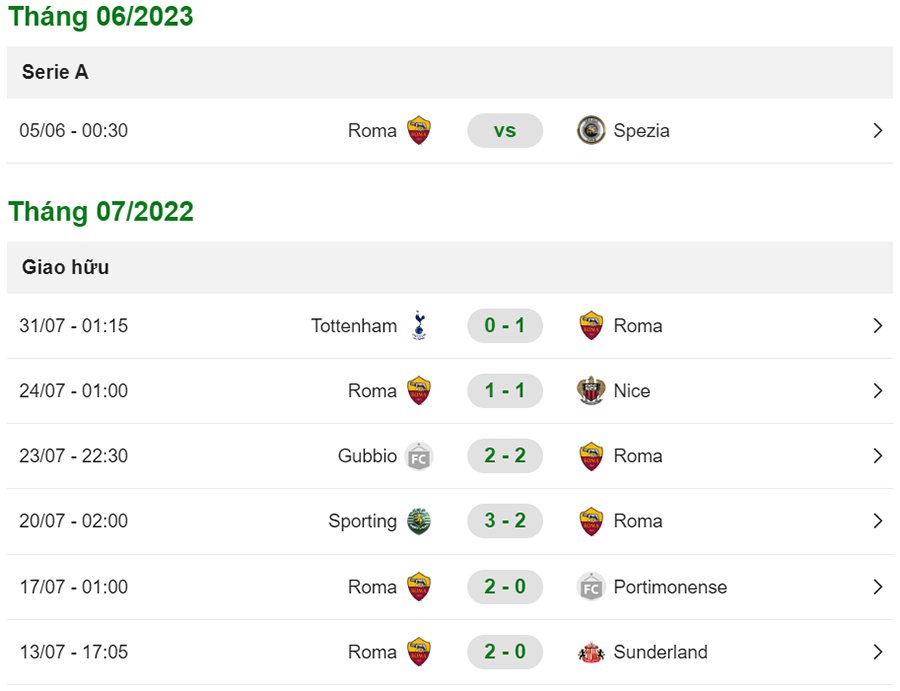Select the 2 - 0 score pill for Portimonense match
The image size is (900, 691).
(505, 587)
